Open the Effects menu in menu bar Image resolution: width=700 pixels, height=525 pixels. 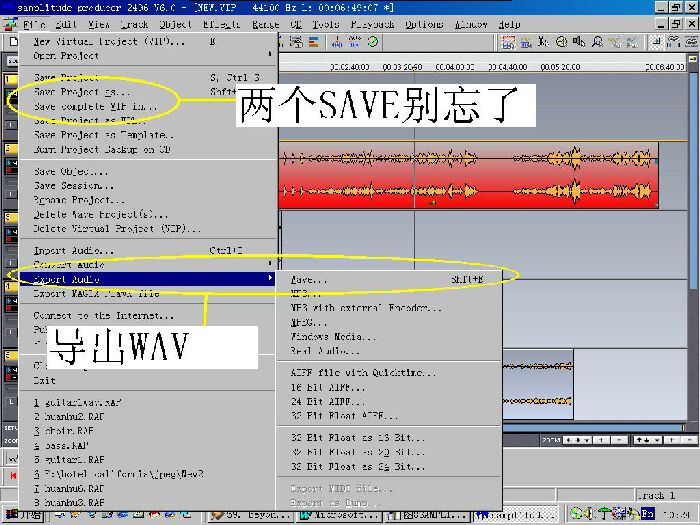tap(221, 24)
